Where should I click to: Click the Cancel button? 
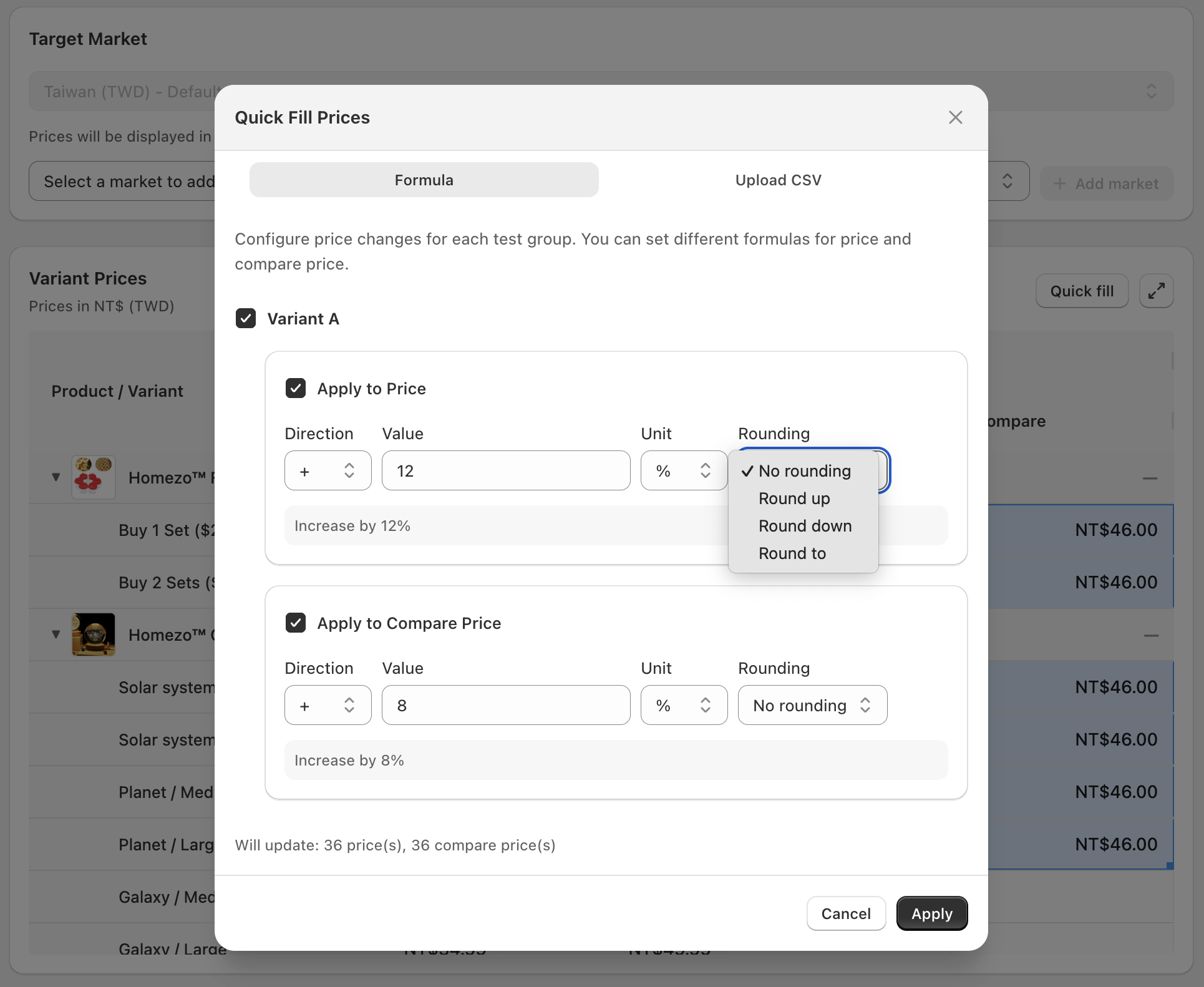pyautogui.click(x=845, y=913)
